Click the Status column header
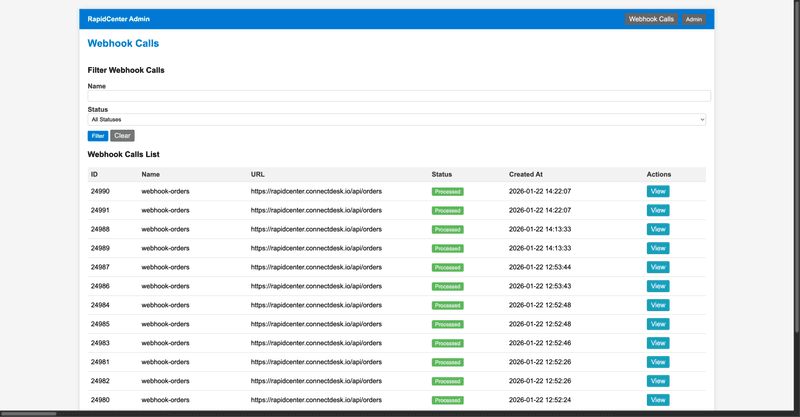Screen dimensions: 800x417 (x=442, y=174)
